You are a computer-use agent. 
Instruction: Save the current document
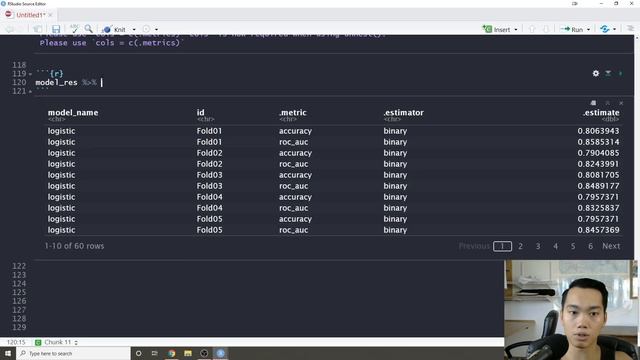[56, 29]
